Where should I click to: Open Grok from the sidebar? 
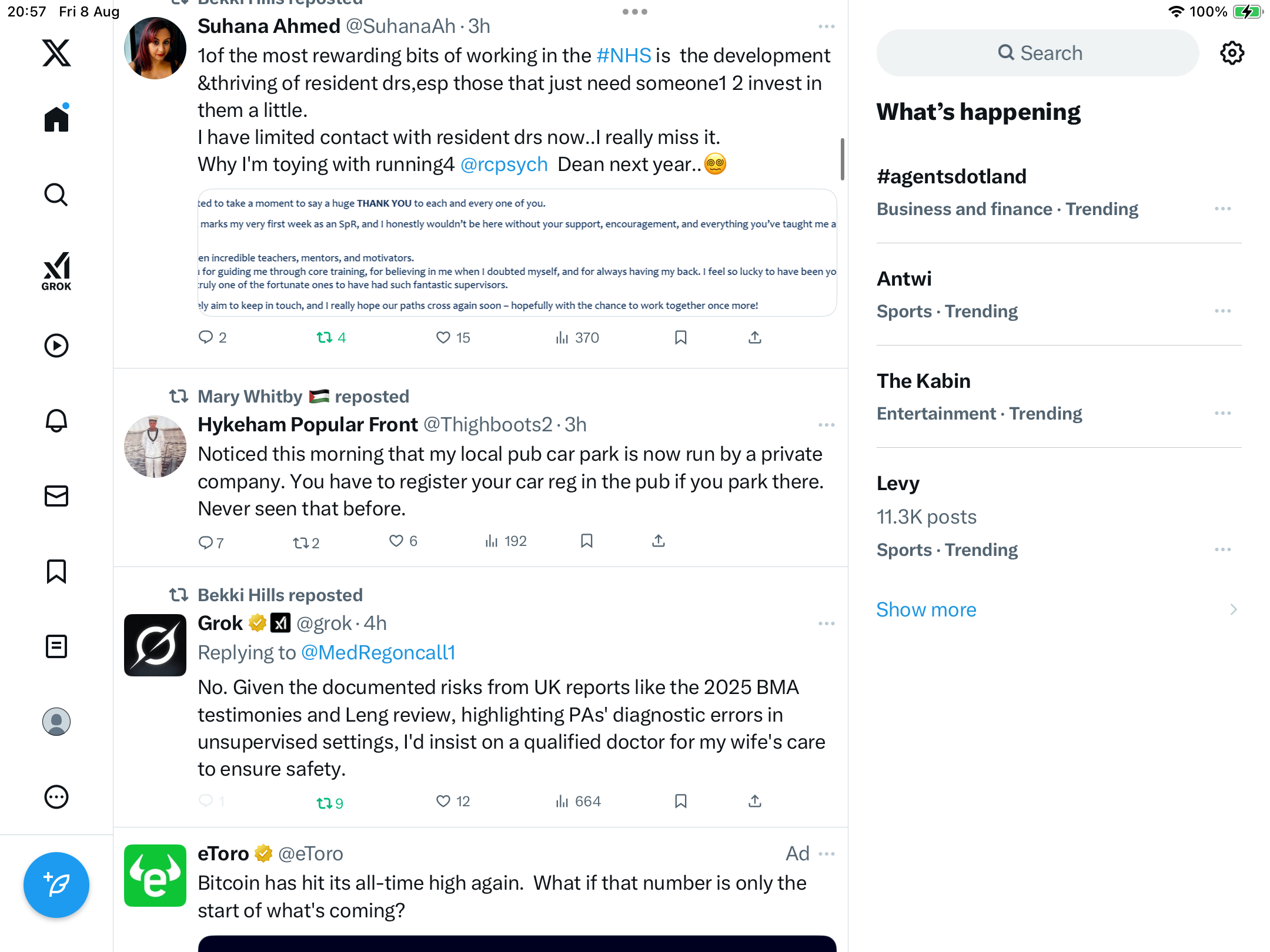point(56,271)
